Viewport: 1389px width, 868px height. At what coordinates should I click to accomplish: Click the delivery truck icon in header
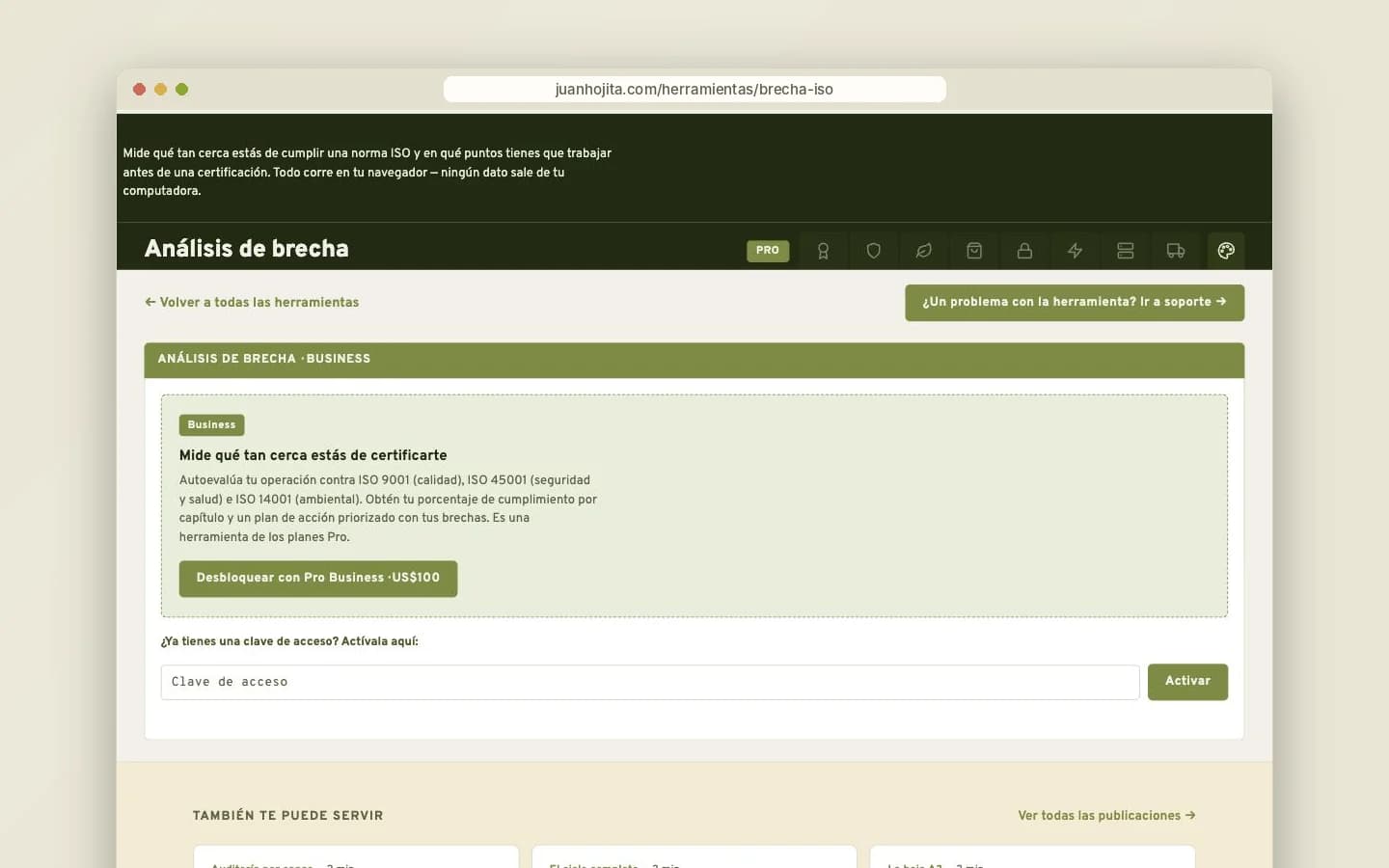1175,251
